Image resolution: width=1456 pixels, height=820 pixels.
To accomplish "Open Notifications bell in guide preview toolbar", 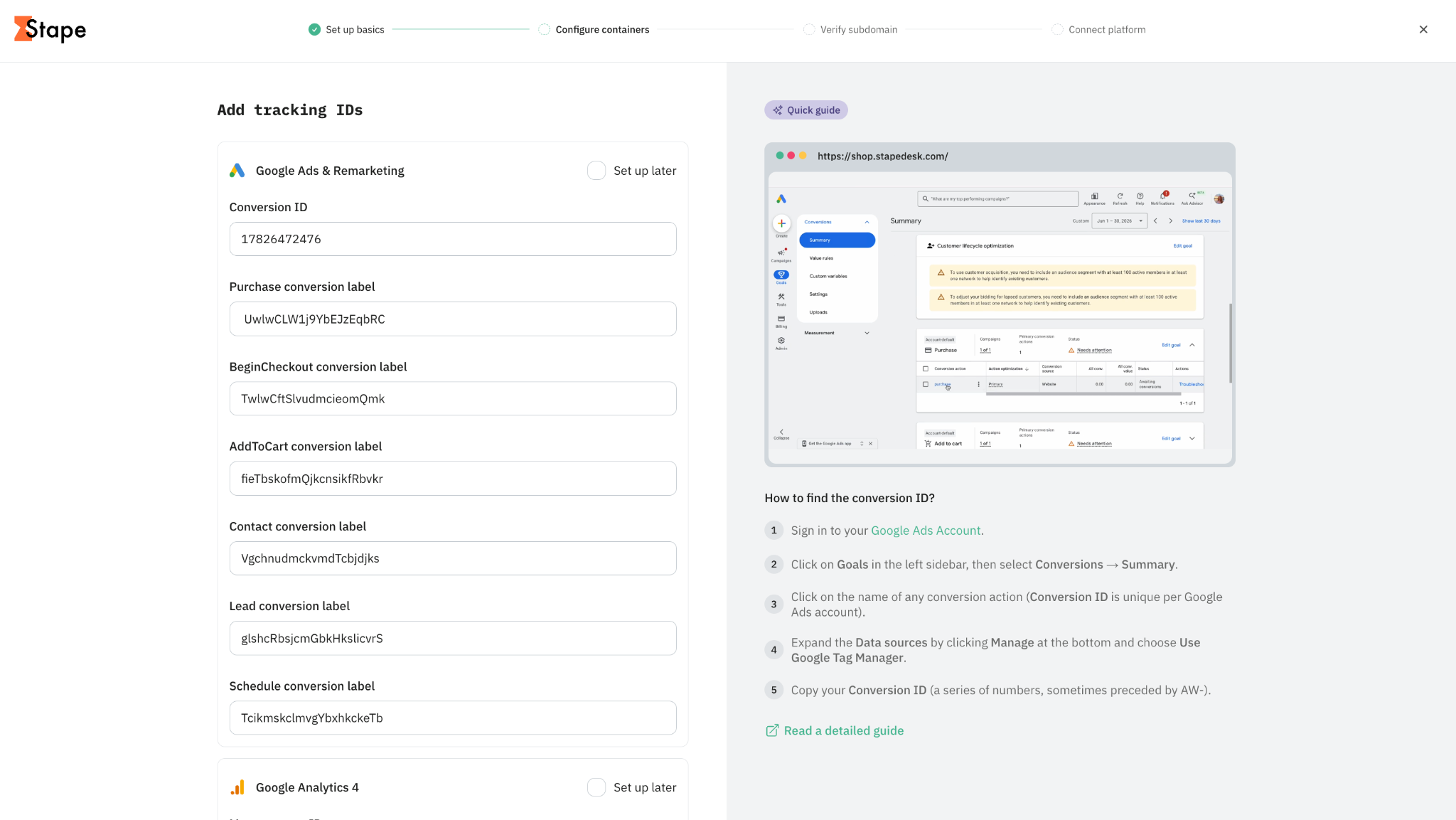I will [1164, 195].
